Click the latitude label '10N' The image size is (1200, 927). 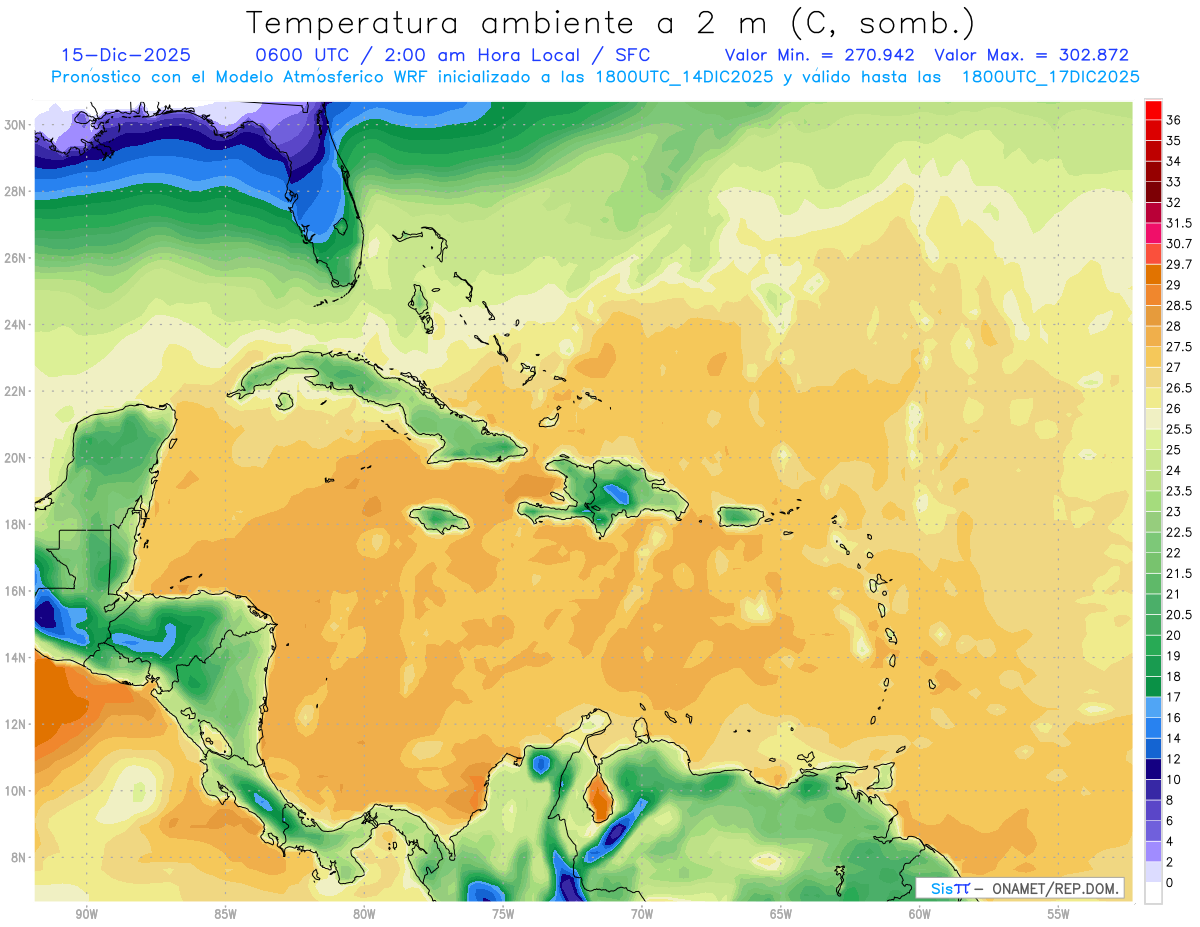[17, 791]
